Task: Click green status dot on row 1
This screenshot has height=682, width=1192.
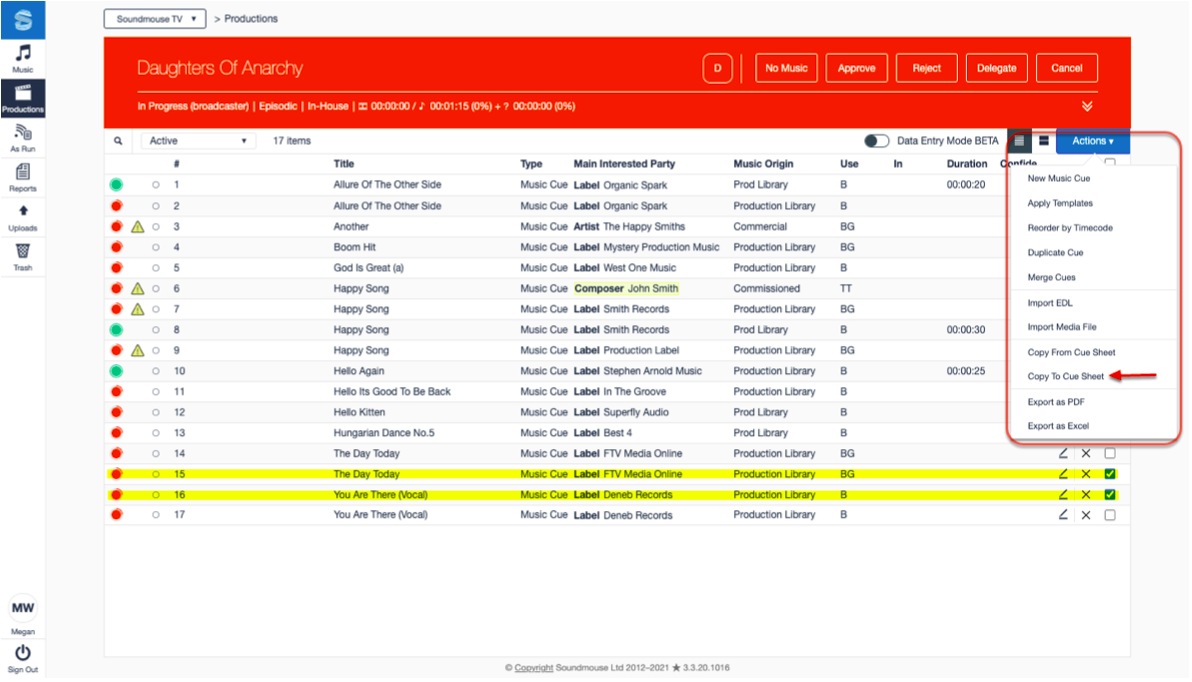Action: tap(116, 185)
